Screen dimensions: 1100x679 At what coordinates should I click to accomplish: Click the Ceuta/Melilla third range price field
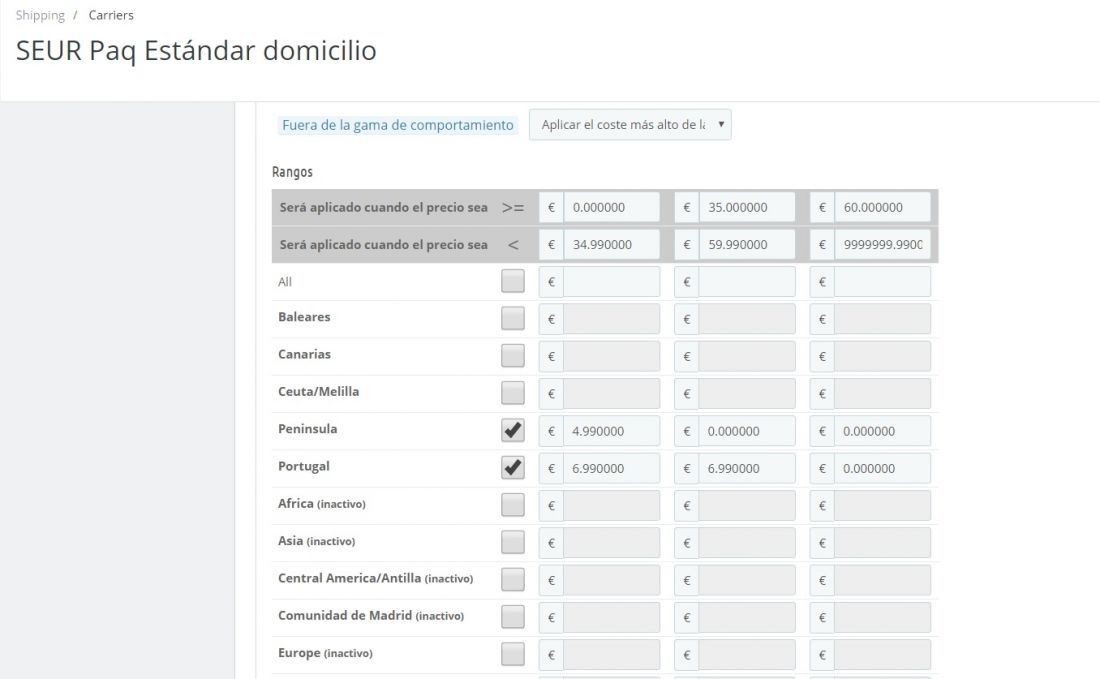[x=882, y=394]
